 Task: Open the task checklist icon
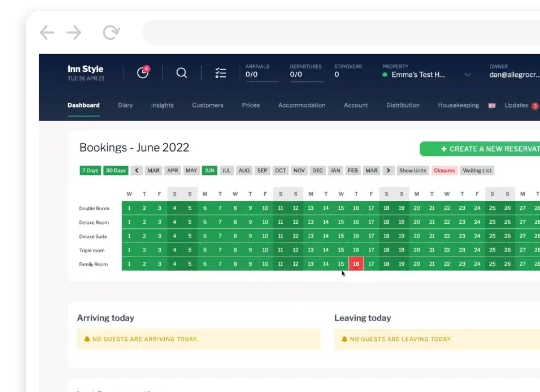pyautogui.click(x=220, y=73)
